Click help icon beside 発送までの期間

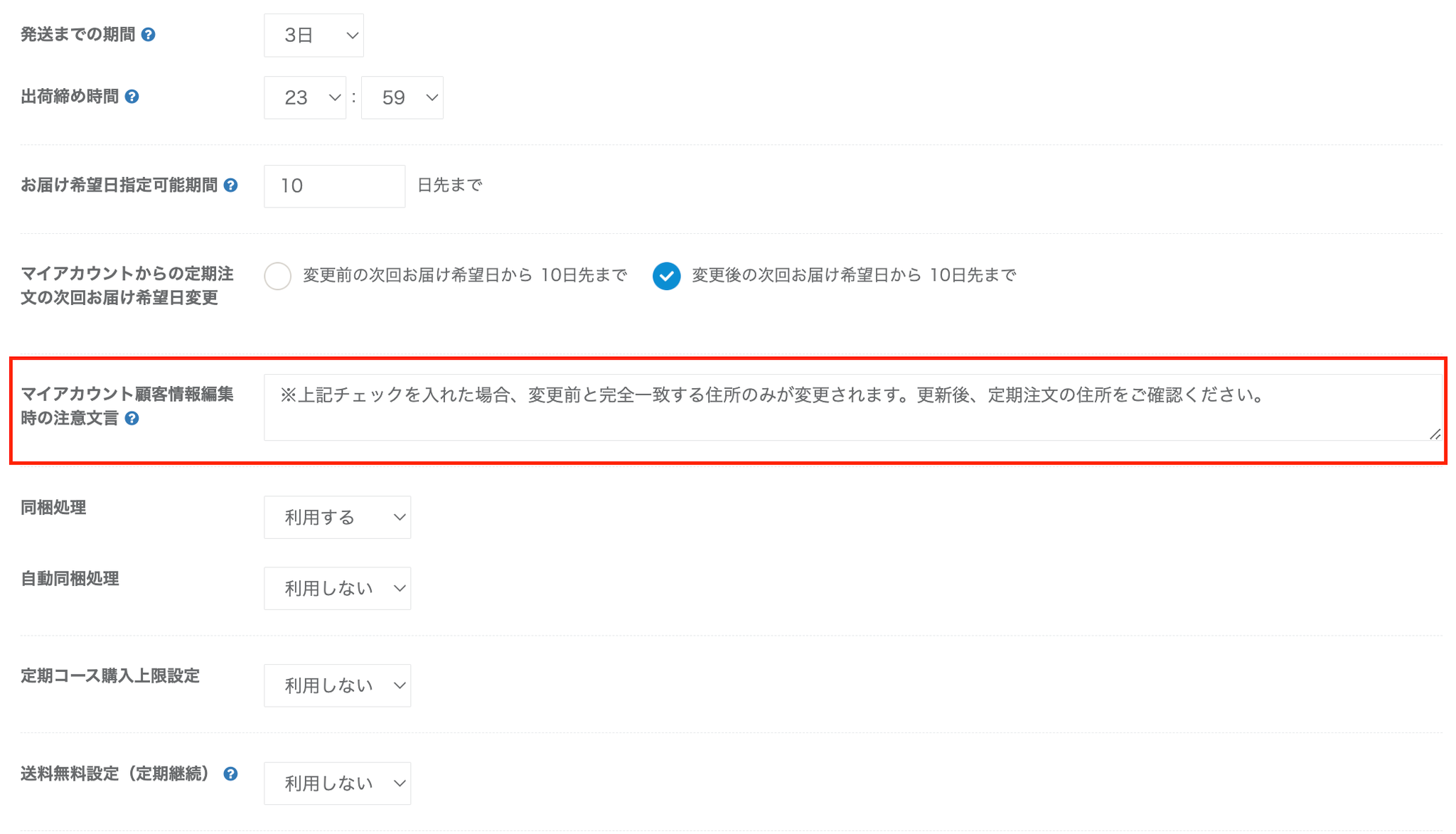click(x=148, y=35)
